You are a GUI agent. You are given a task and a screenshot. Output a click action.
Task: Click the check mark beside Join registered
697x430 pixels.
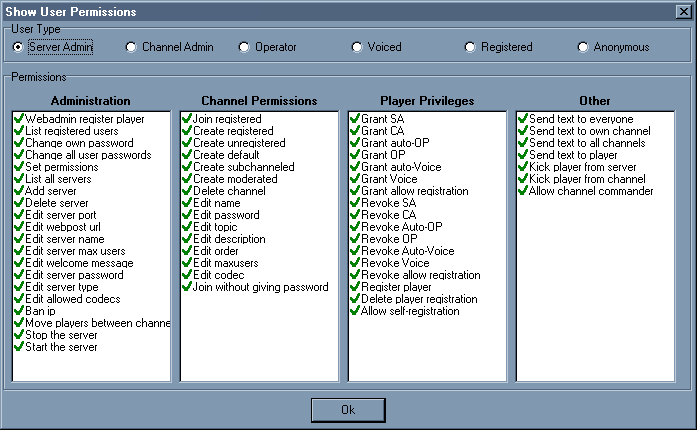(x=187, y=119)
